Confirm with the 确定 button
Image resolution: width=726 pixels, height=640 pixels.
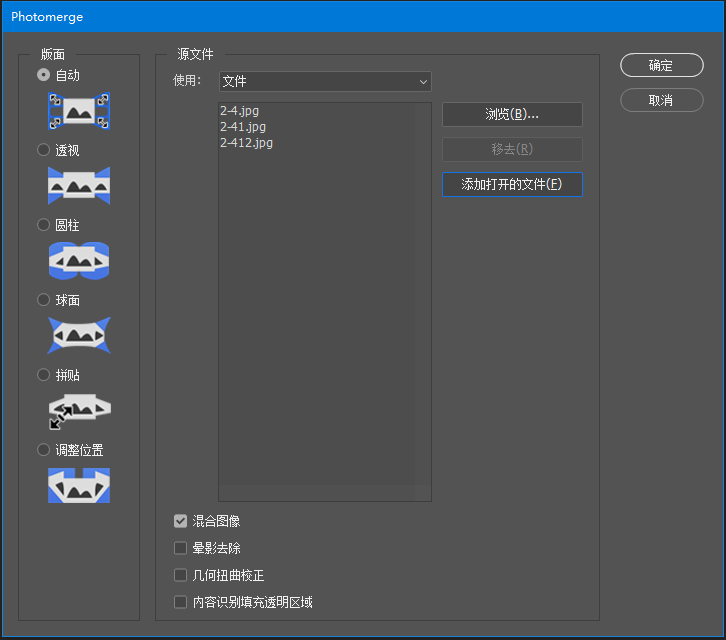coord(662,65)
